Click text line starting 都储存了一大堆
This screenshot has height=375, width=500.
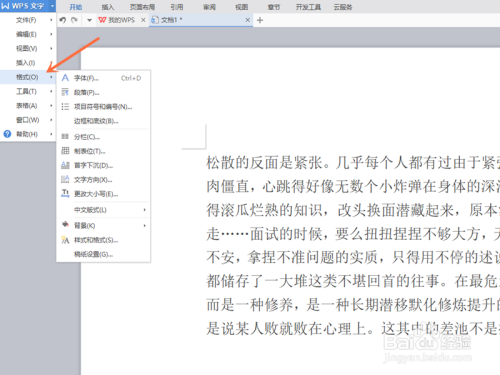point(353,281)
